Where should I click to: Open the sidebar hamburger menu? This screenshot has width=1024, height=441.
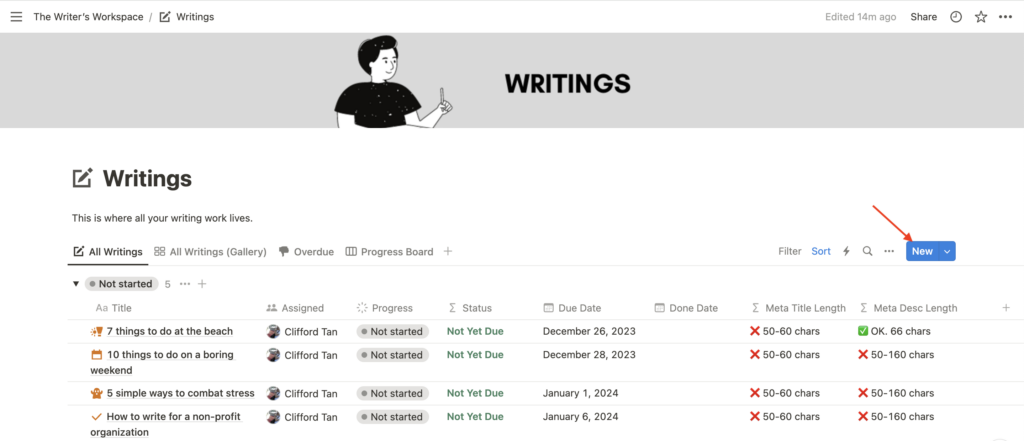[x=16, y=17]
